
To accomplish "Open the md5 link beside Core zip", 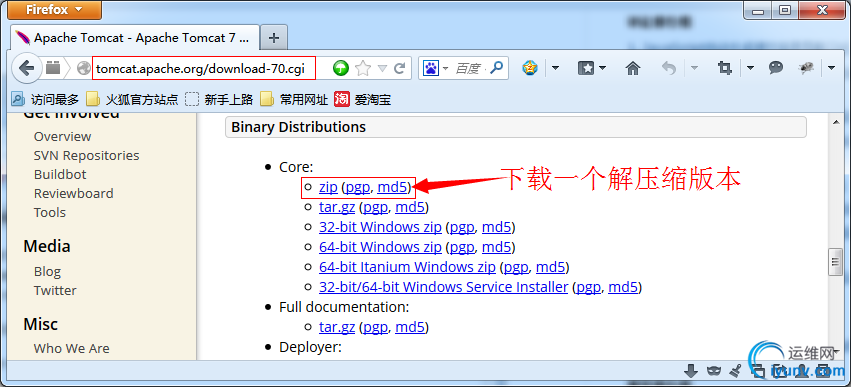I will (392, 187).
